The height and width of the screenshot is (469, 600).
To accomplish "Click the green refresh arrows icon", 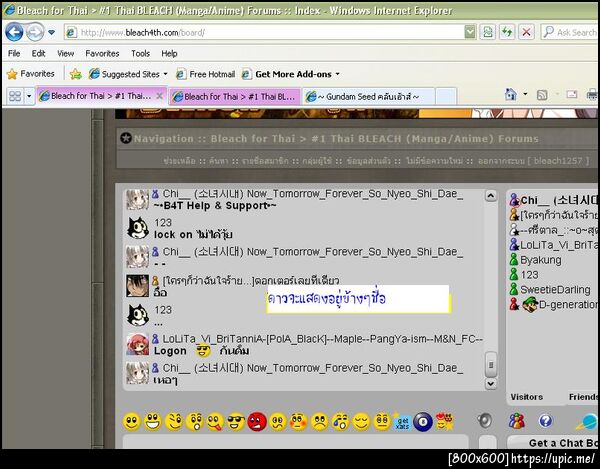I will point(507,33).
